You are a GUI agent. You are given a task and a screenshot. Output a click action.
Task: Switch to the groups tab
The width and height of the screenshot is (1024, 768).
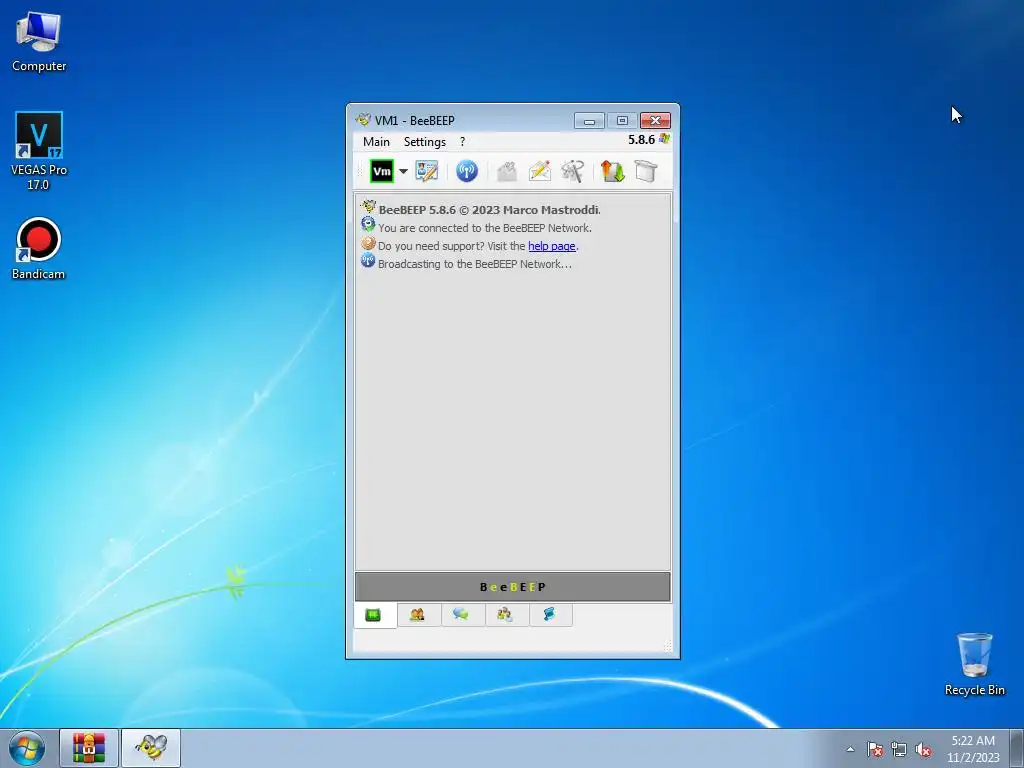click(x=505, y=615)
